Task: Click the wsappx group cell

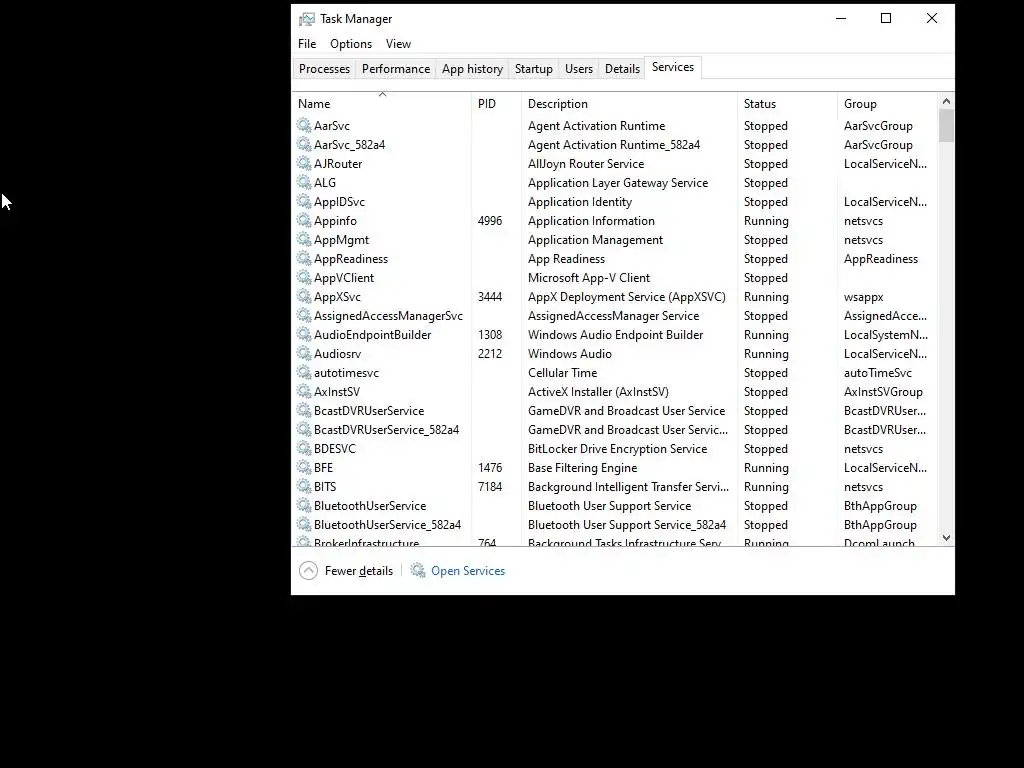Action: pos(863,296)
